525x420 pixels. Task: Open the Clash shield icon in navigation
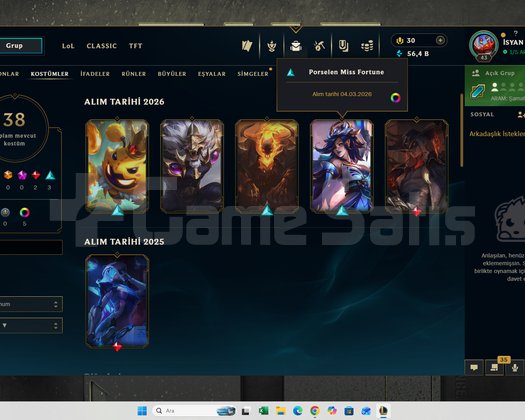(343, 46)
